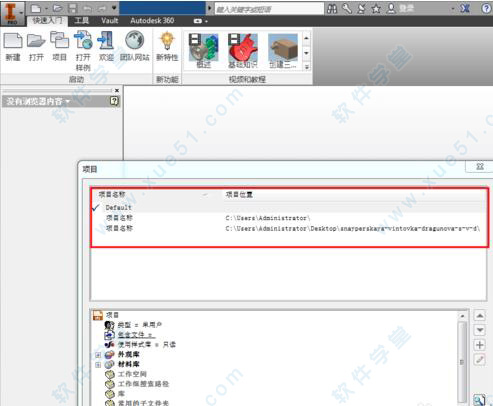Switch to the 工具 ribbon tab

(82, 21)
